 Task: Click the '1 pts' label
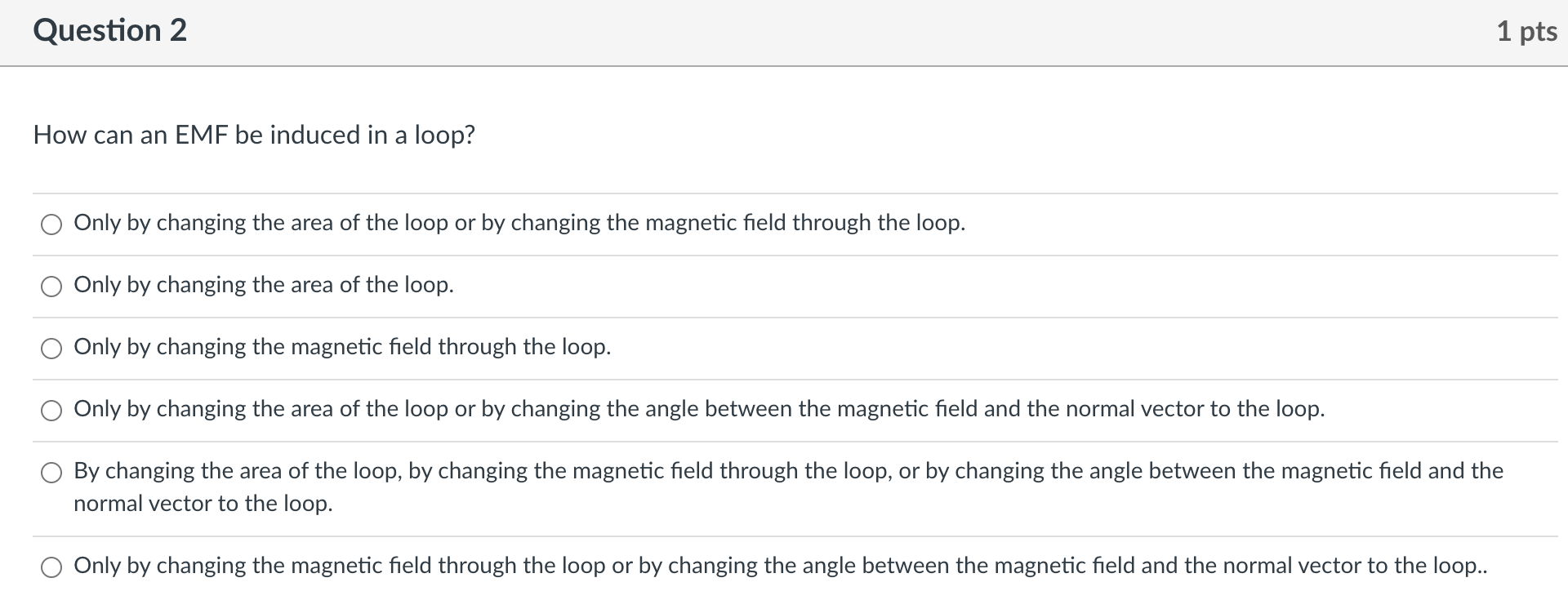(1526, 30)
